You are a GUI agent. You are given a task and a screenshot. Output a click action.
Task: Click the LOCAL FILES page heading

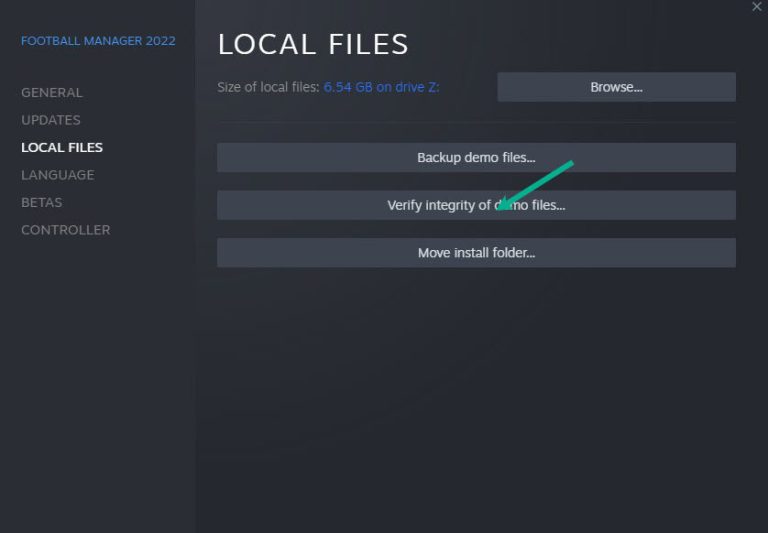[313, 44]
